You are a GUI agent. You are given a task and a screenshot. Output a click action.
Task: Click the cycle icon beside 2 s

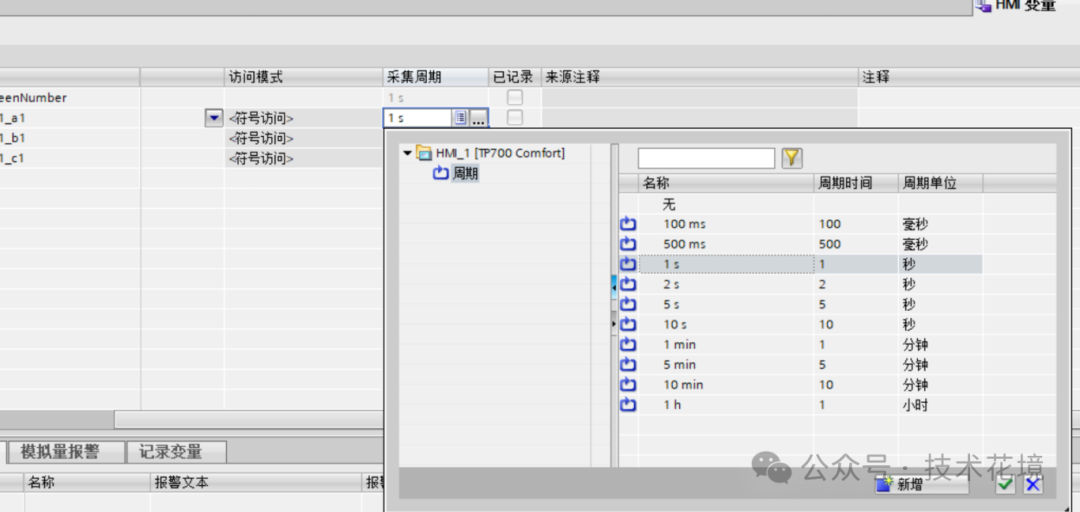point(628,284)
